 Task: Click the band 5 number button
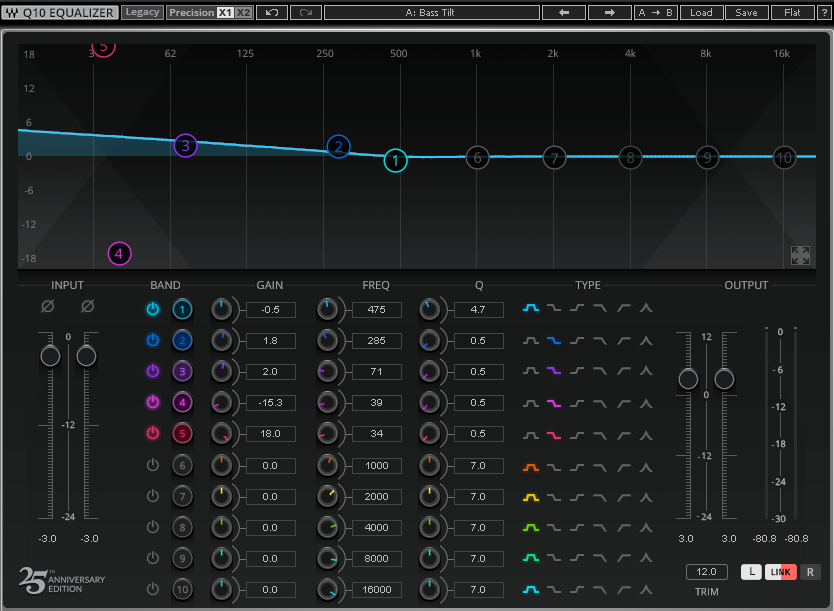click(182, 433)
